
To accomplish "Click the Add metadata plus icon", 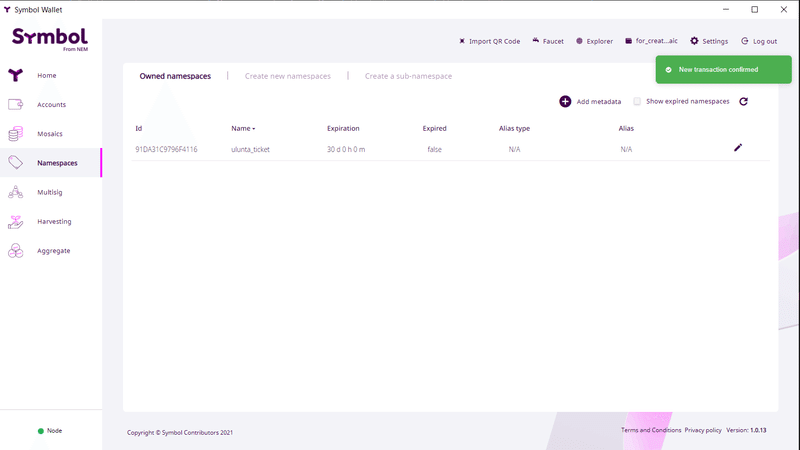I will click(565, 102).
